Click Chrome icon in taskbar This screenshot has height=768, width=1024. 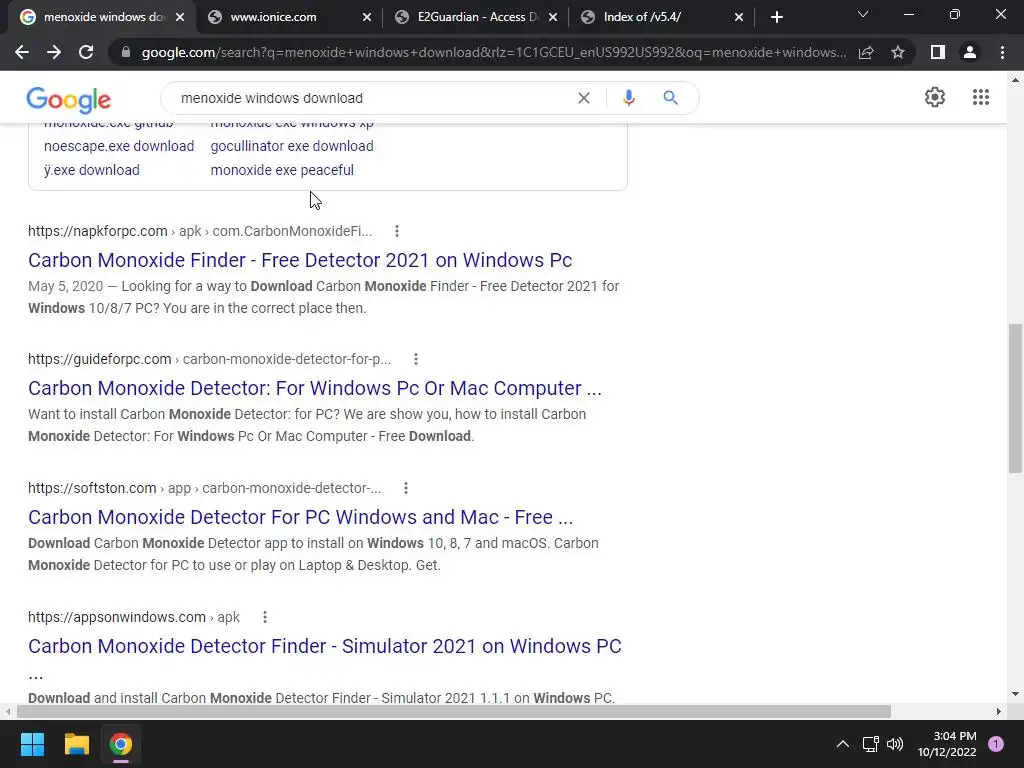[120, 744]
